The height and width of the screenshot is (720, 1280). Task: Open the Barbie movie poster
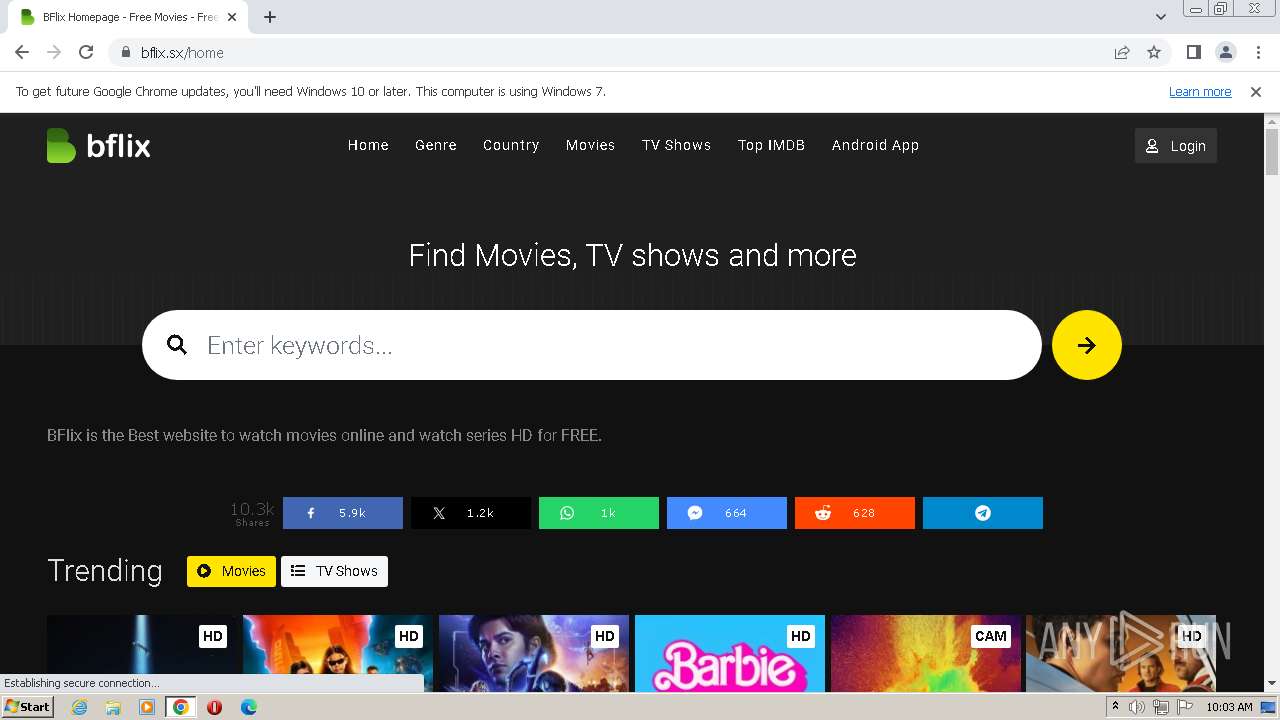pos(730,653)
